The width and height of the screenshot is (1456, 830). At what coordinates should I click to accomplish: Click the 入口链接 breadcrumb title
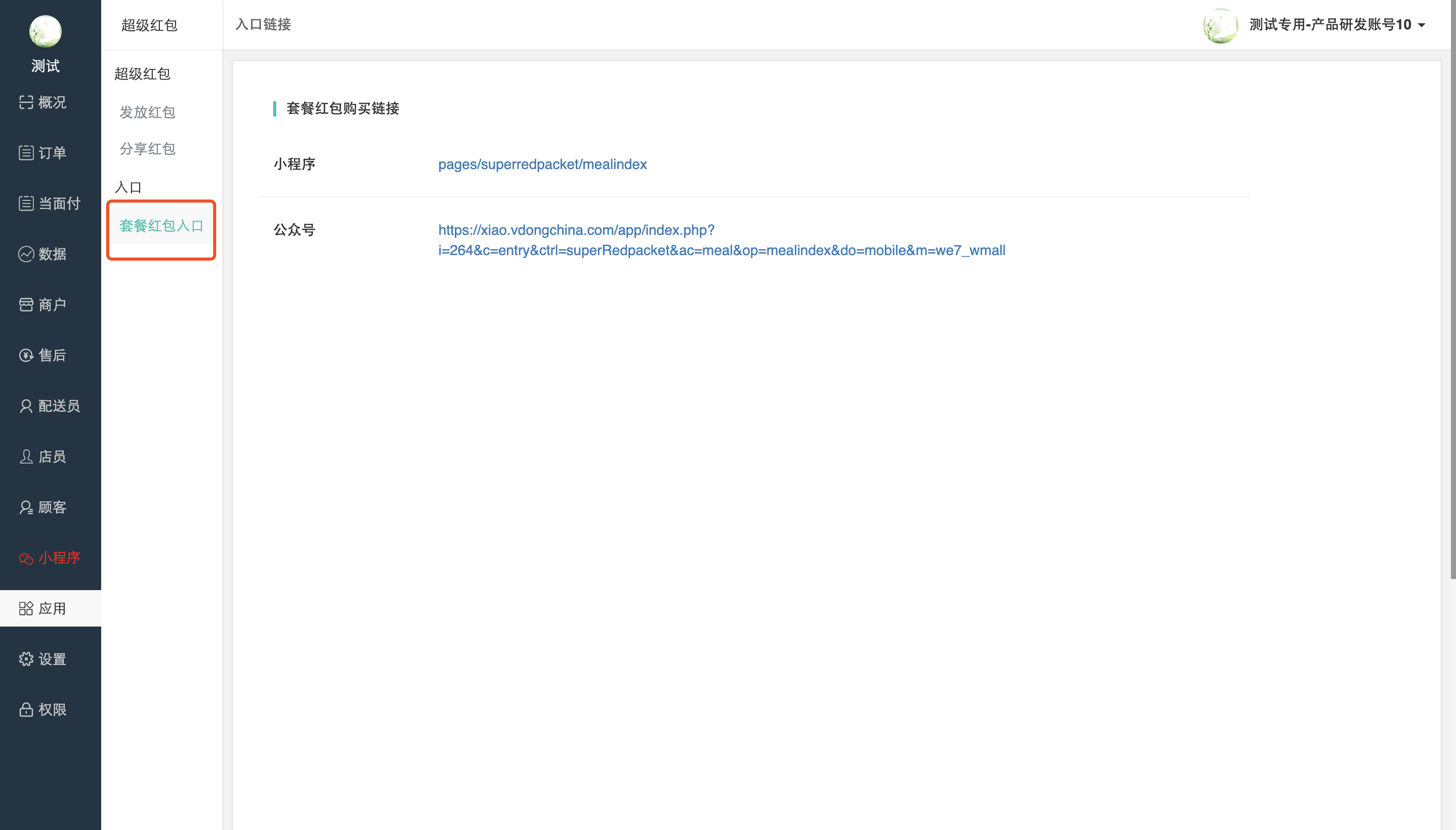(x=263, y=24)
